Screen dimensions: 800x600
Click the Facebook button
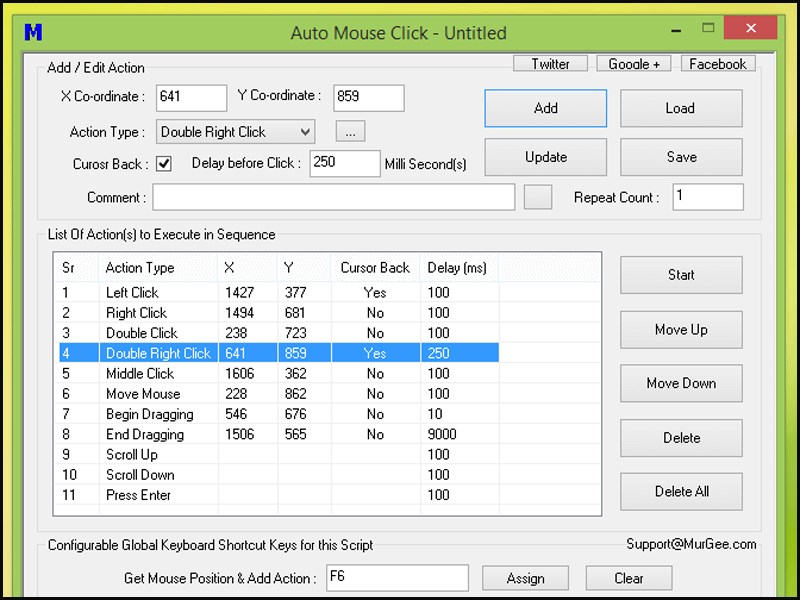(717, 63)
